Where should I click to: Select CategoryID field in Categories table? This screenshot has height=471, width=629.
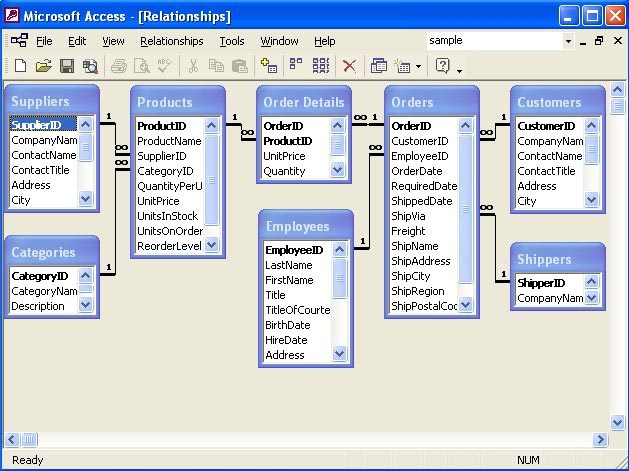coord(43,276)
